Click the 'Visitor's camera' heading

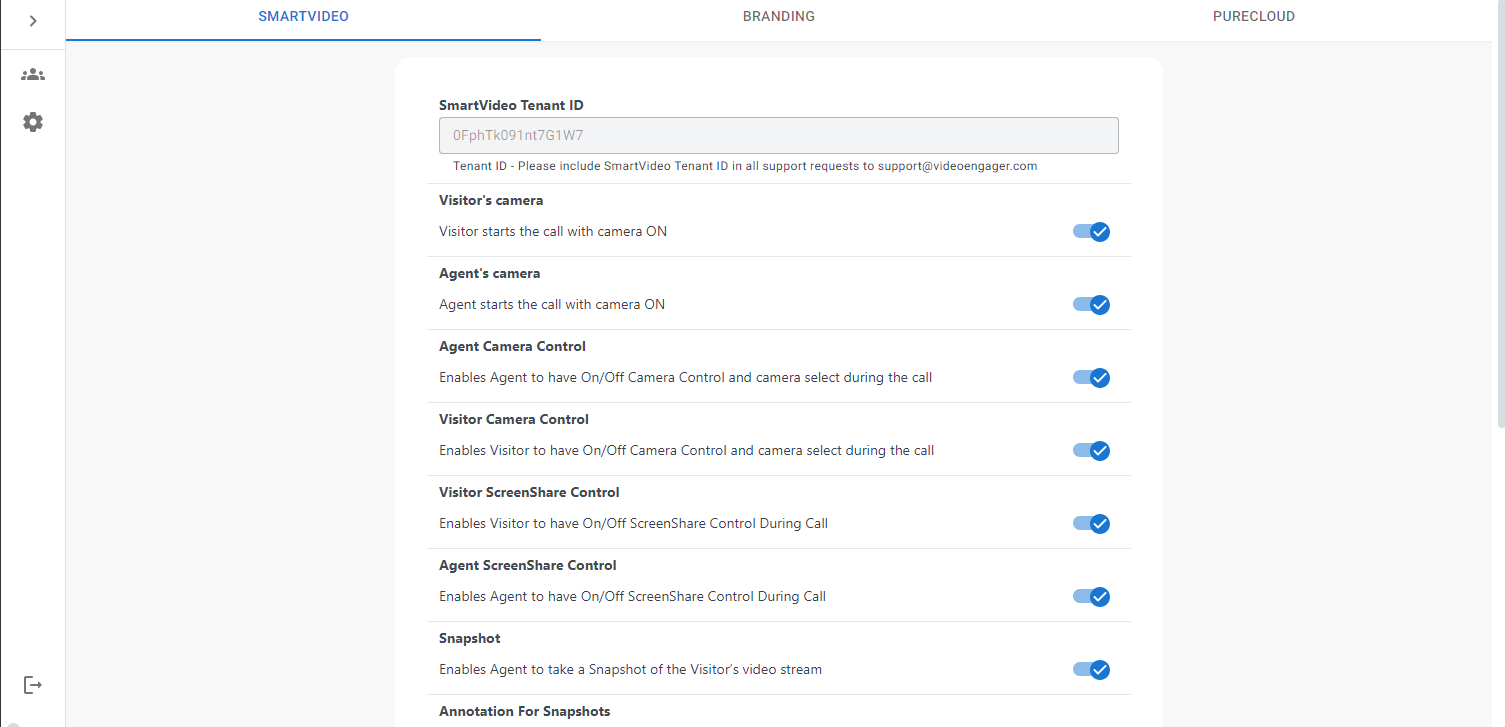click(491, 200)
